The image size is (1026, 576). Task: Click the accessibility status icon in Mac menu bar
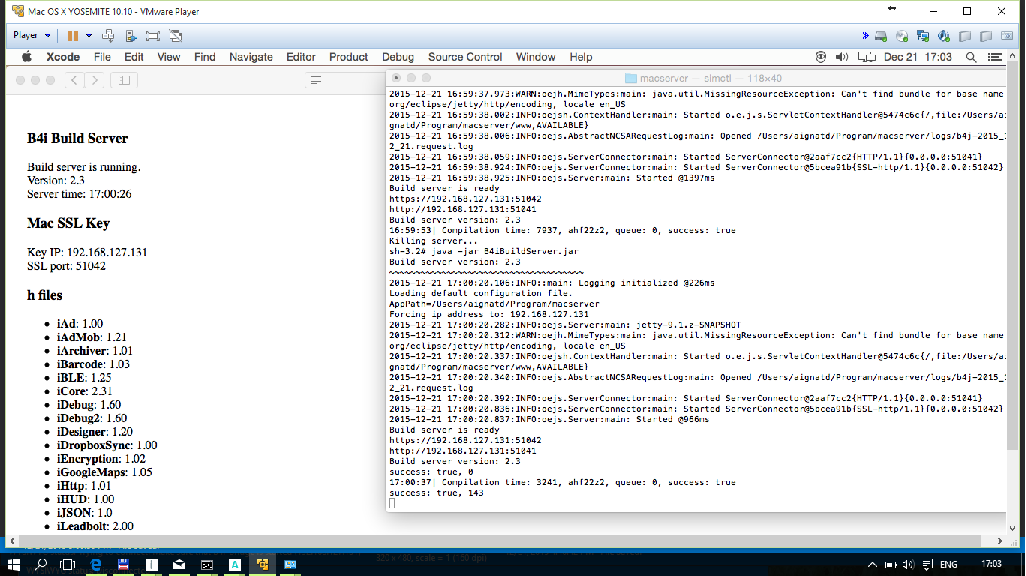tap(821, 57)
